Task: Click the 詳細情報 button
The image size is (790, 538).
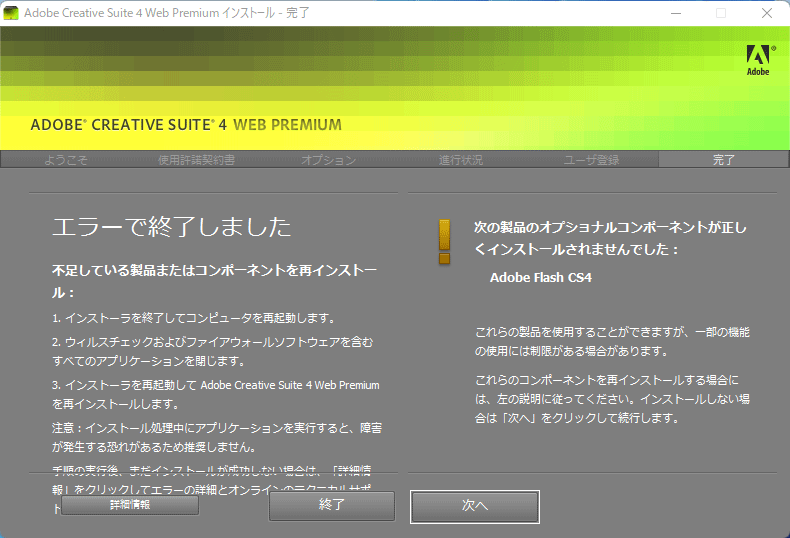Action: 130,505
